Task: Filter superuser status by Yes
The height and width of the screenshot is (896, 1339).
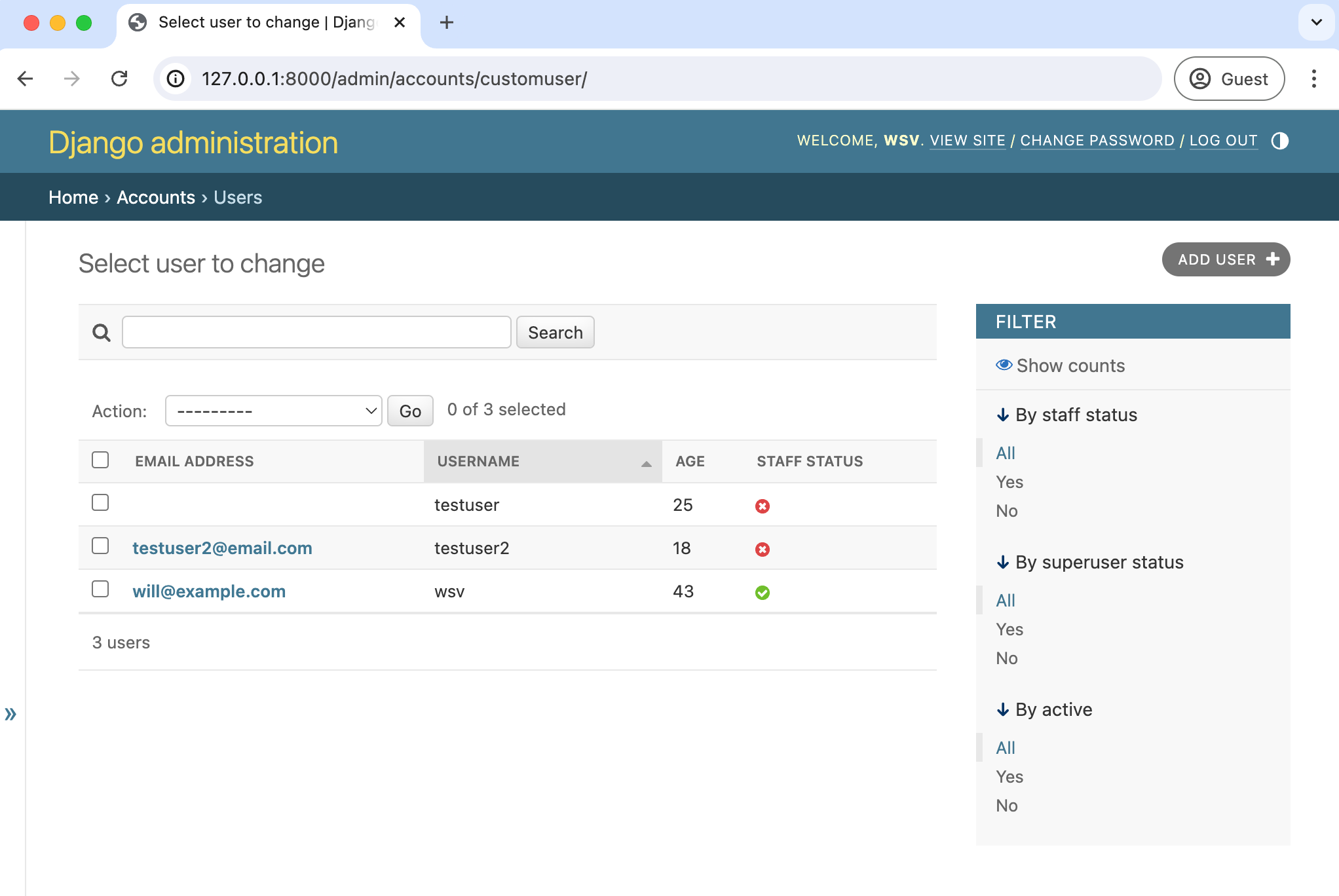Action: pyautogui.click(x=1009, y=629)
